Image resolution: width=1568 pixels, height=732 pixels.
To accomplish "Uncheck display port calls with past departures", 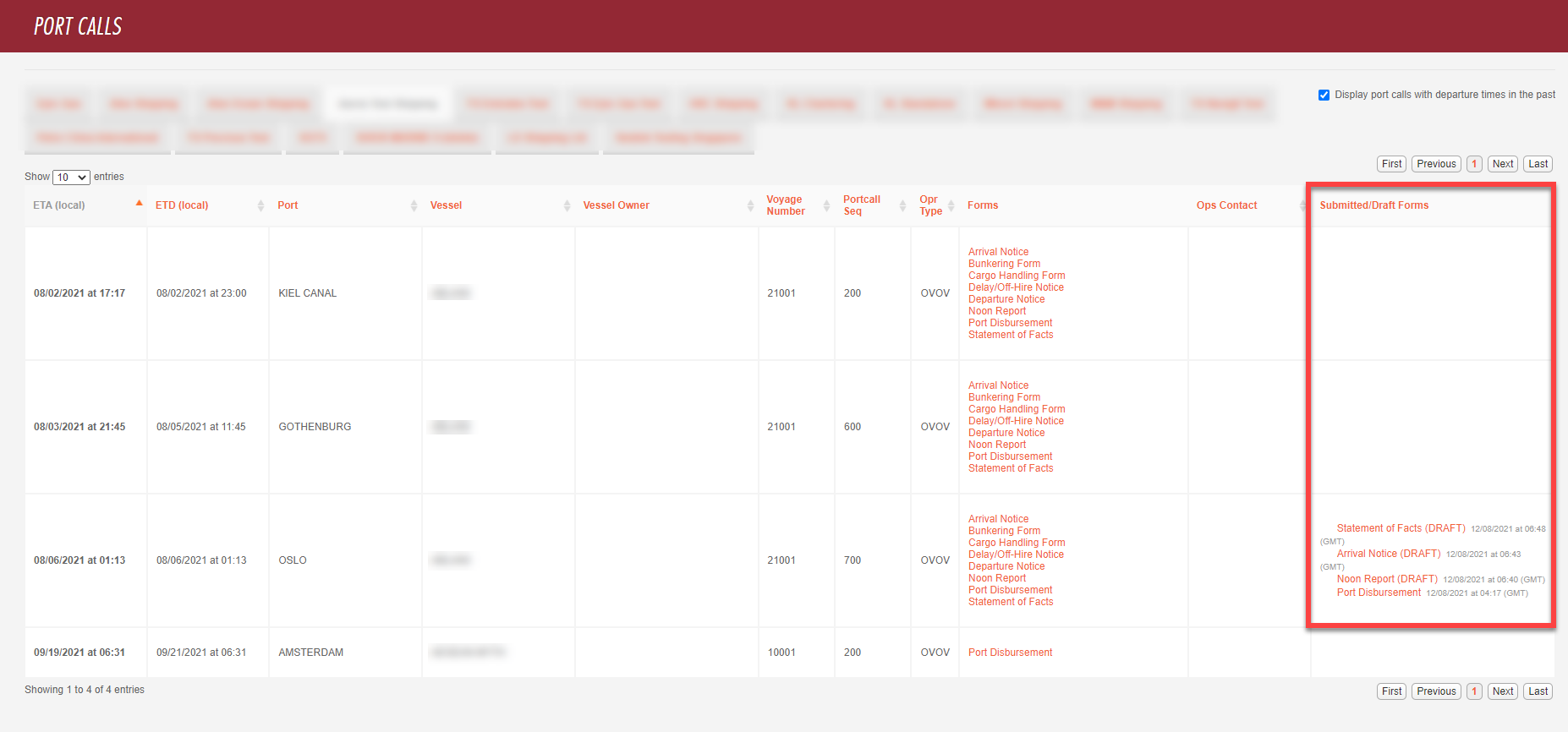I will pyautogui.click(x=1324, y=95).
